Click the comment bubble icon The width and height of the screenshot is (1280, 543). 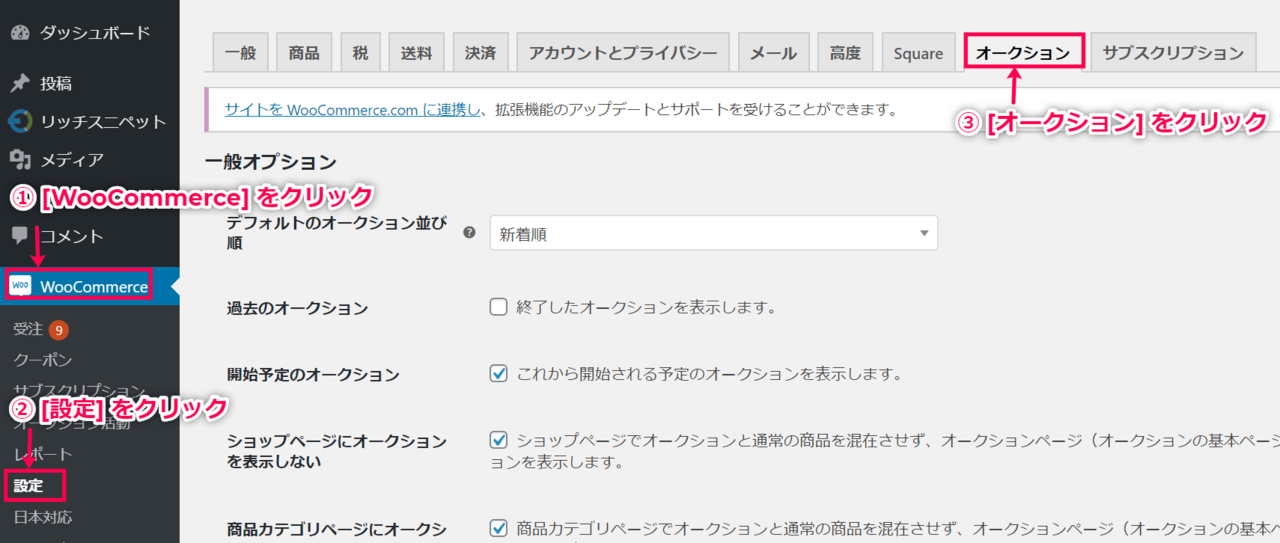coord(19,236)
